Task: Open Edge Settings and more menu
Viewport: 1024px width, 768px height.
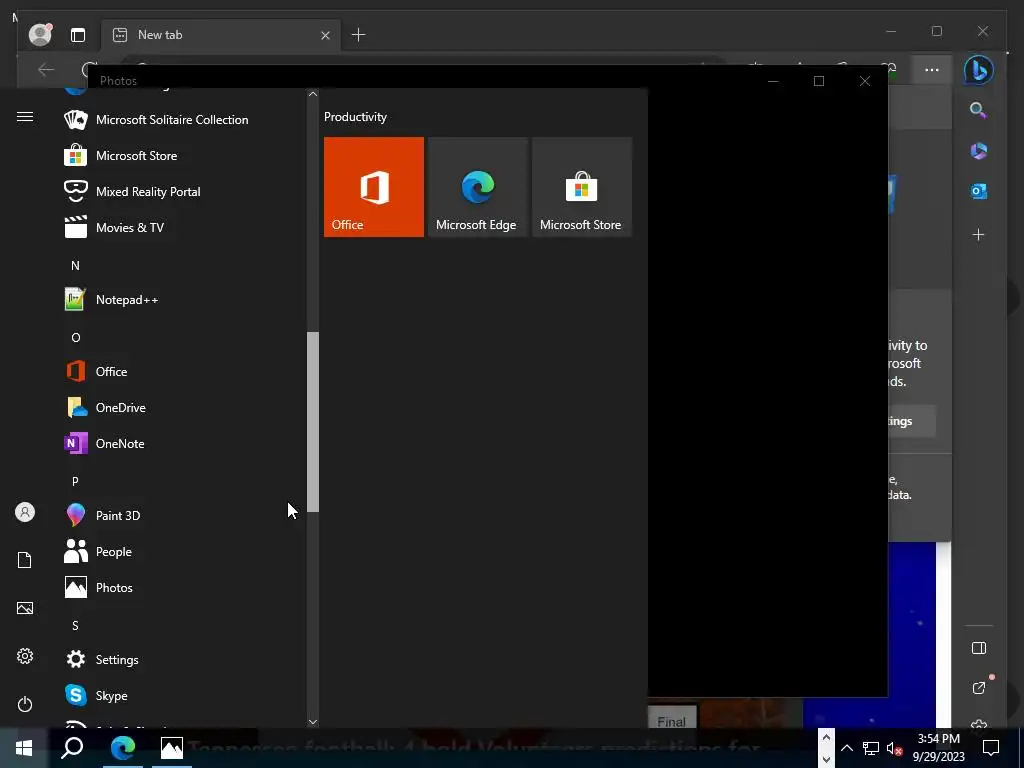Action: coord(932,70)
